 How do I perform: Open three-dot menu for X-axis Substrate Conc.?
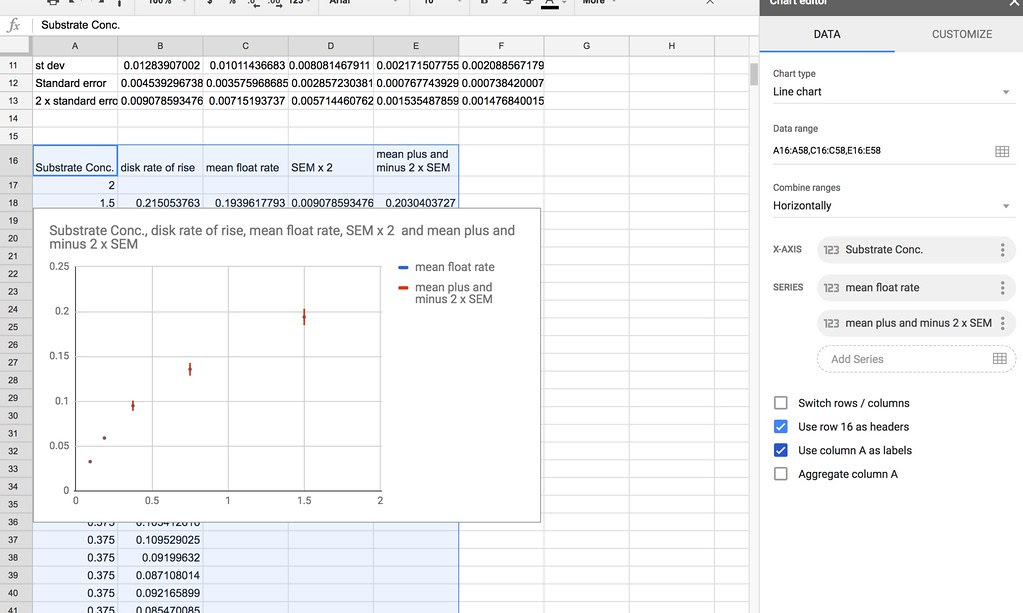pos(1002,250)
